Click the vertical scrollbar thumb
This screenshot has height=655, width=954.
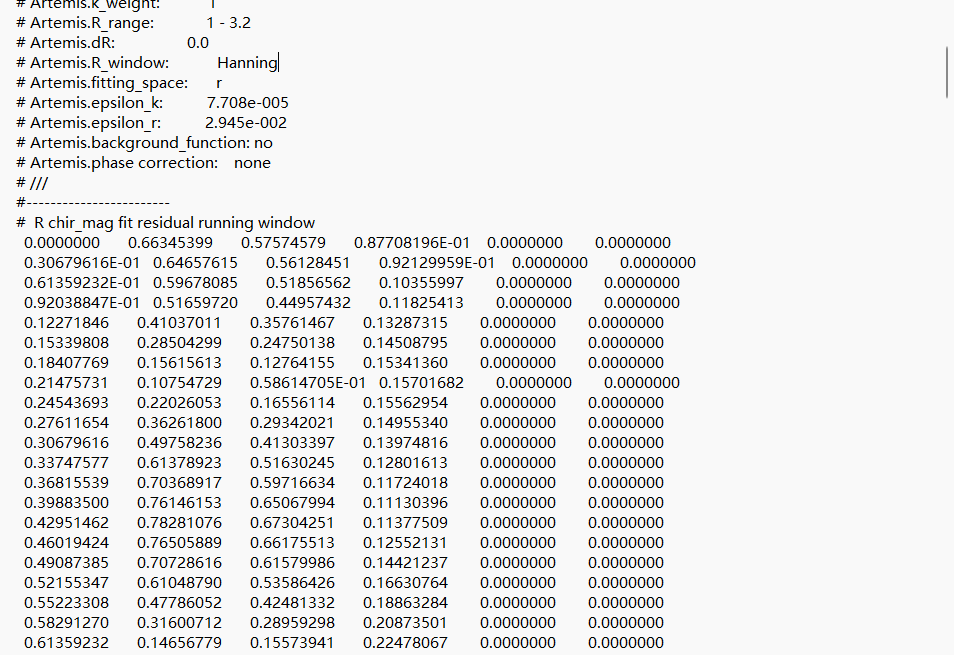(948, 72)
